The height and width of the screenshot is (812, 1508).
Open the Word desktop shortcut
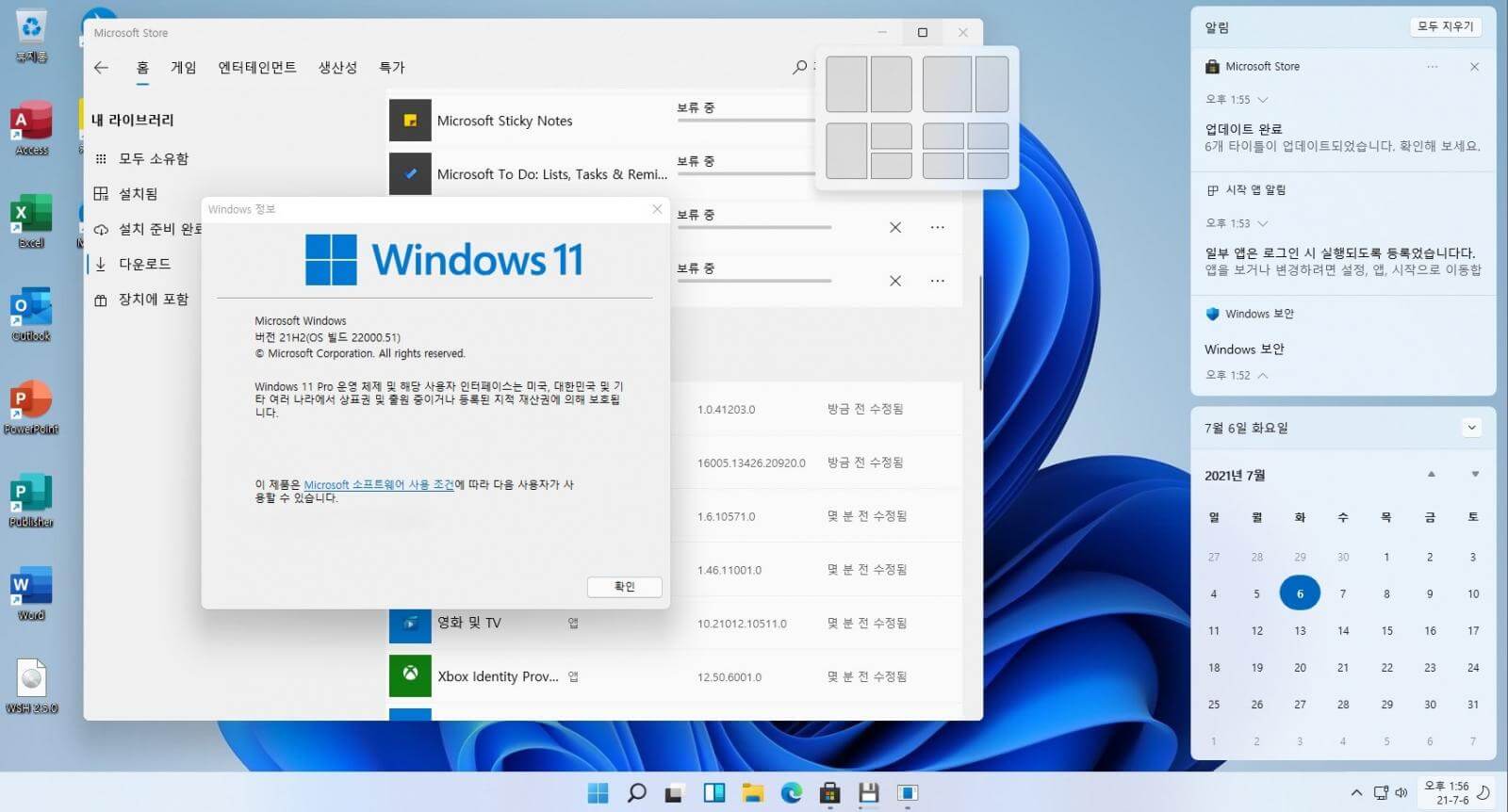[31, 593]
